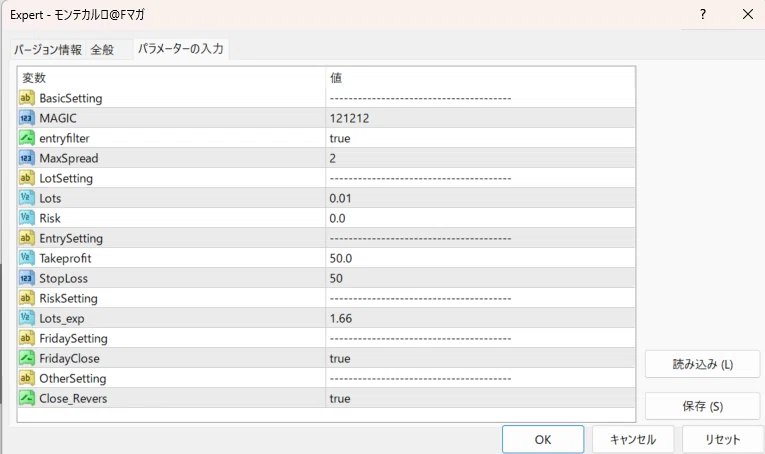765x454 pixels.
Task: Select the Lots_exp value 1.66 field
Action: [x=480, y=318]
